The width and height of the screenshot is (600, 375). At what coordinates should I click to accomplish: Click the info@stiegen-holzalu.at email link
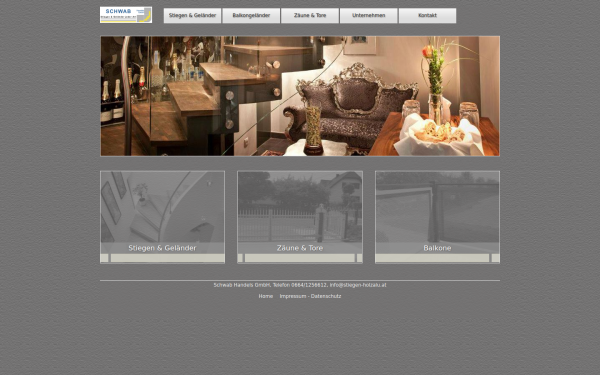point(358,285)
